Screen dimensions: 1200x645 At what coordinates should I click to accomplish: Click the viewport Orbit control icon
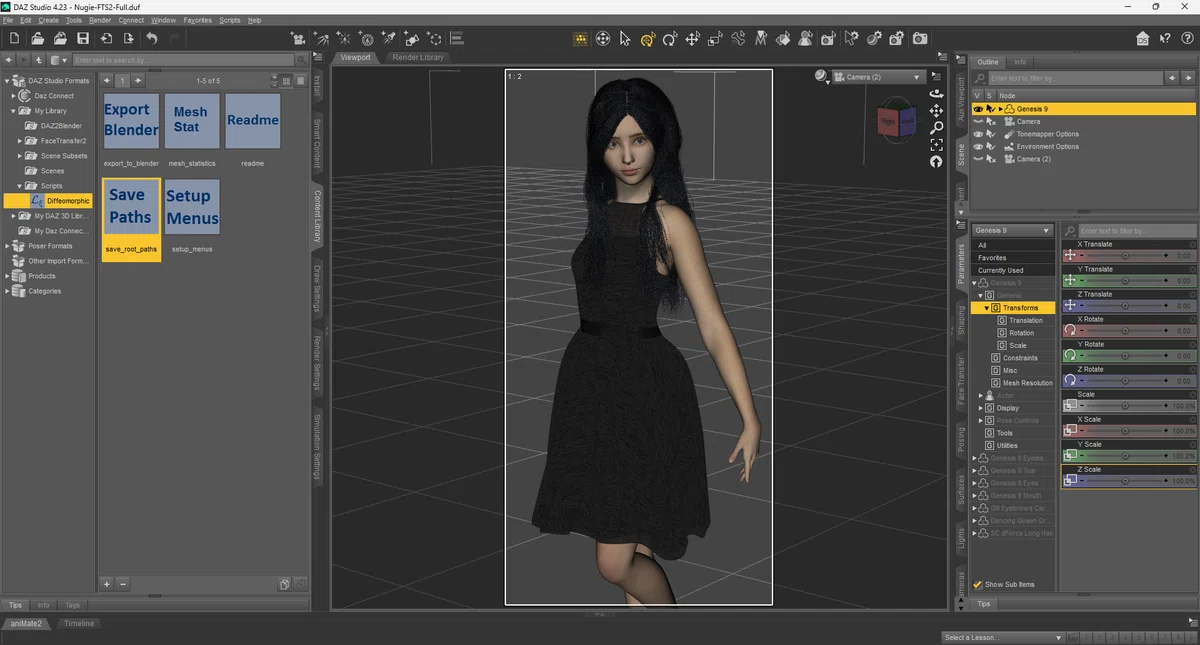[936, 94]
